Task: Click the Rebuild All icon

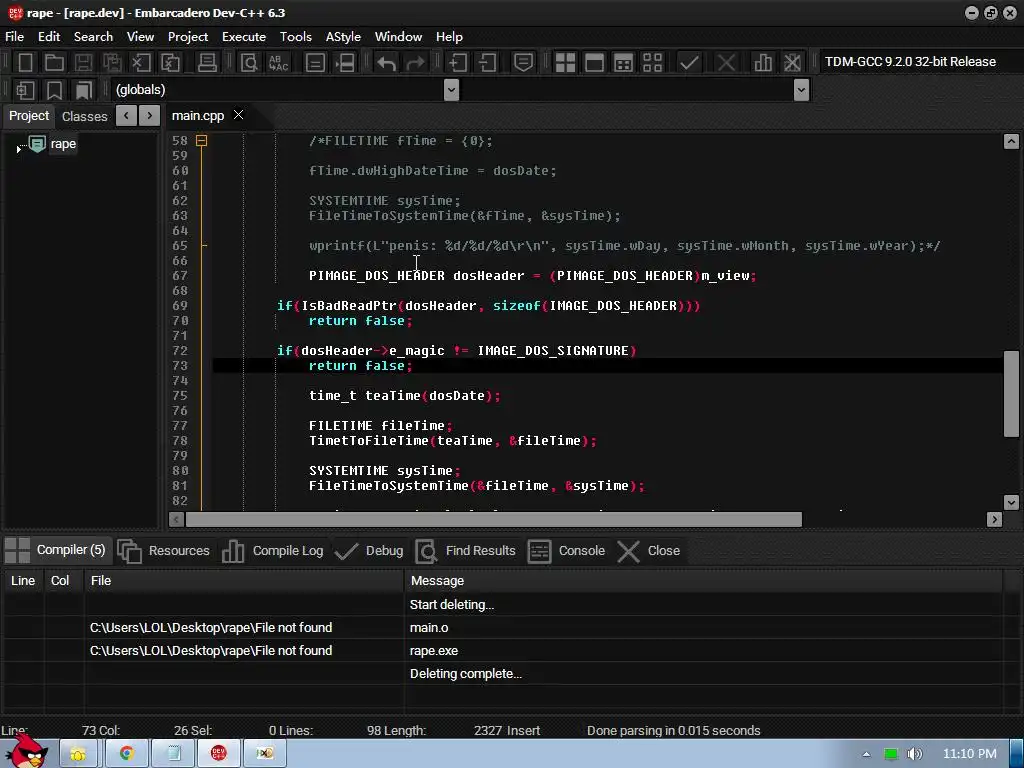Action: tap(652, 63)
